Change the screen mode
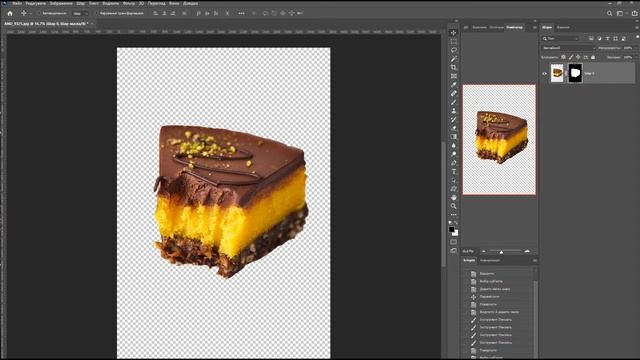The image size is (640, 360). coord(453,250)
